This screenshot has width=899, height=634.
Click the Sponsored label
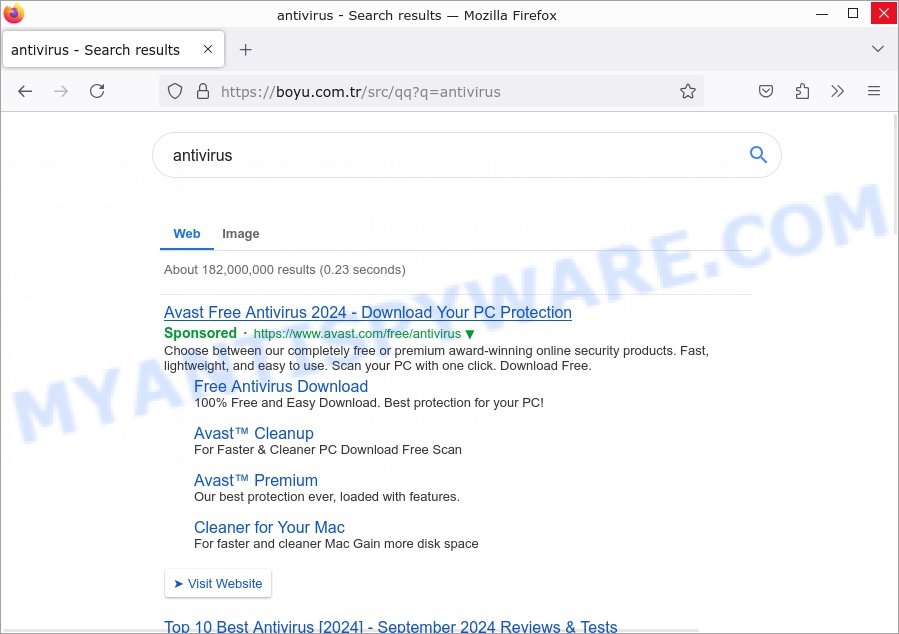pos(200,333)
